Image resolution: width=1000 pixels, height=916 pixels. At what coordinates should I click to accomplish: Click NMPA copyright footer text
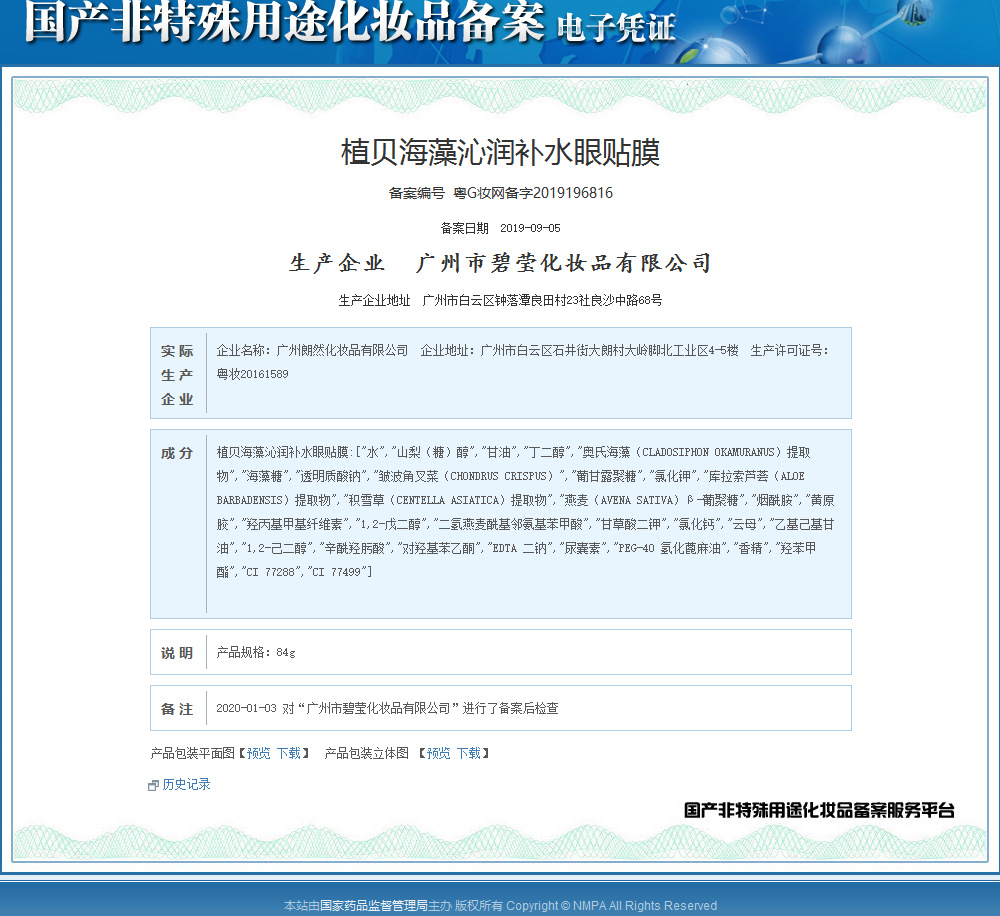(500, 906)
